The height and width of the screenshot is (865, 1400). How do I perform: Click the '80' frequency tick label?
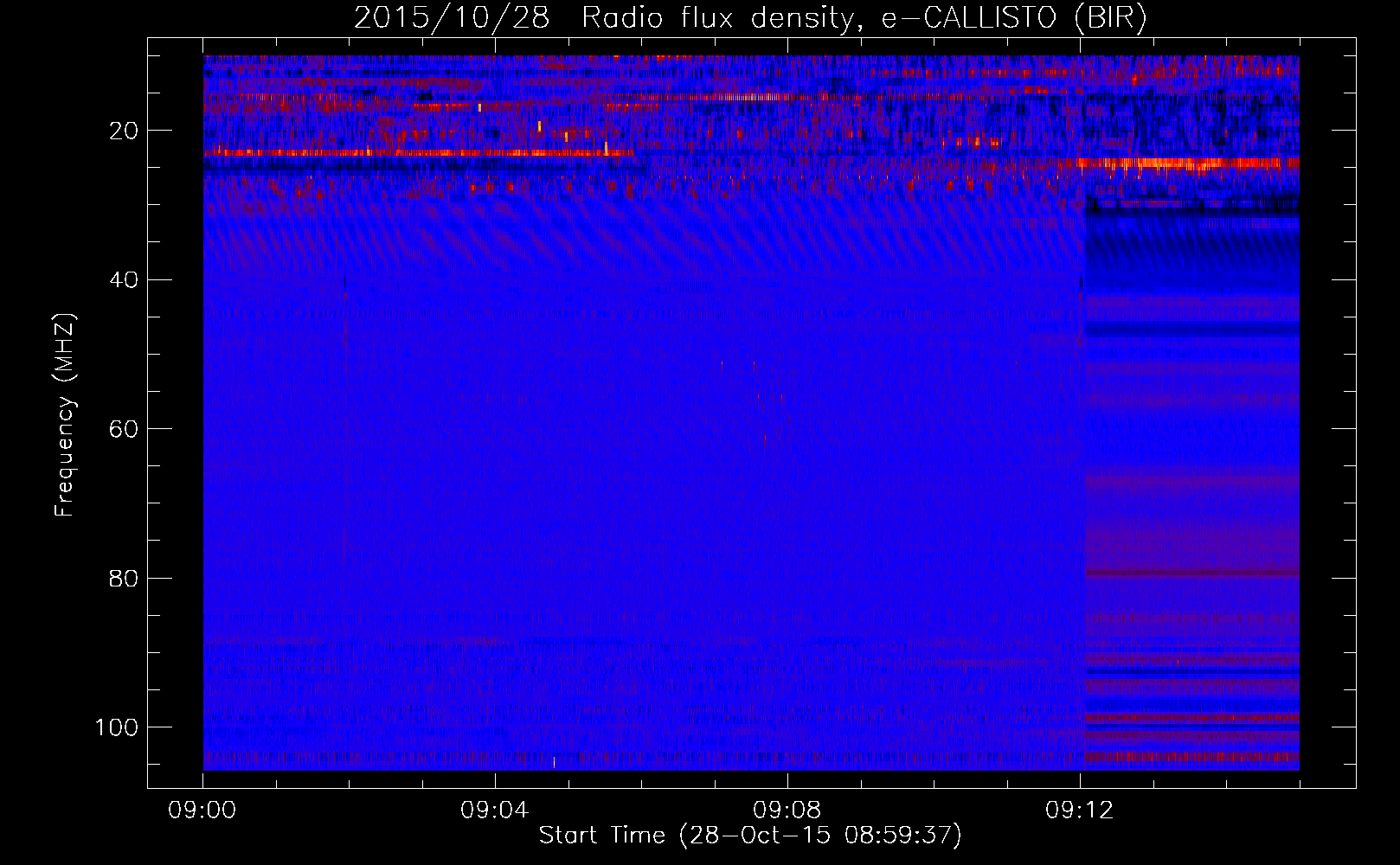[124, 578]
